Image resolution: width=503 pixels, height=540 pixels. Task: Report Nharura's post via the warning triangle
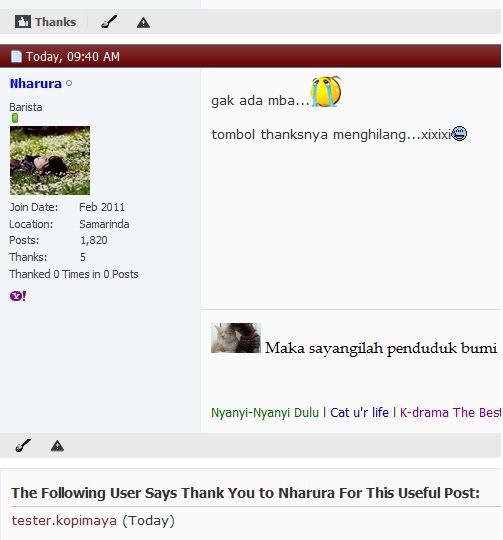57,446
